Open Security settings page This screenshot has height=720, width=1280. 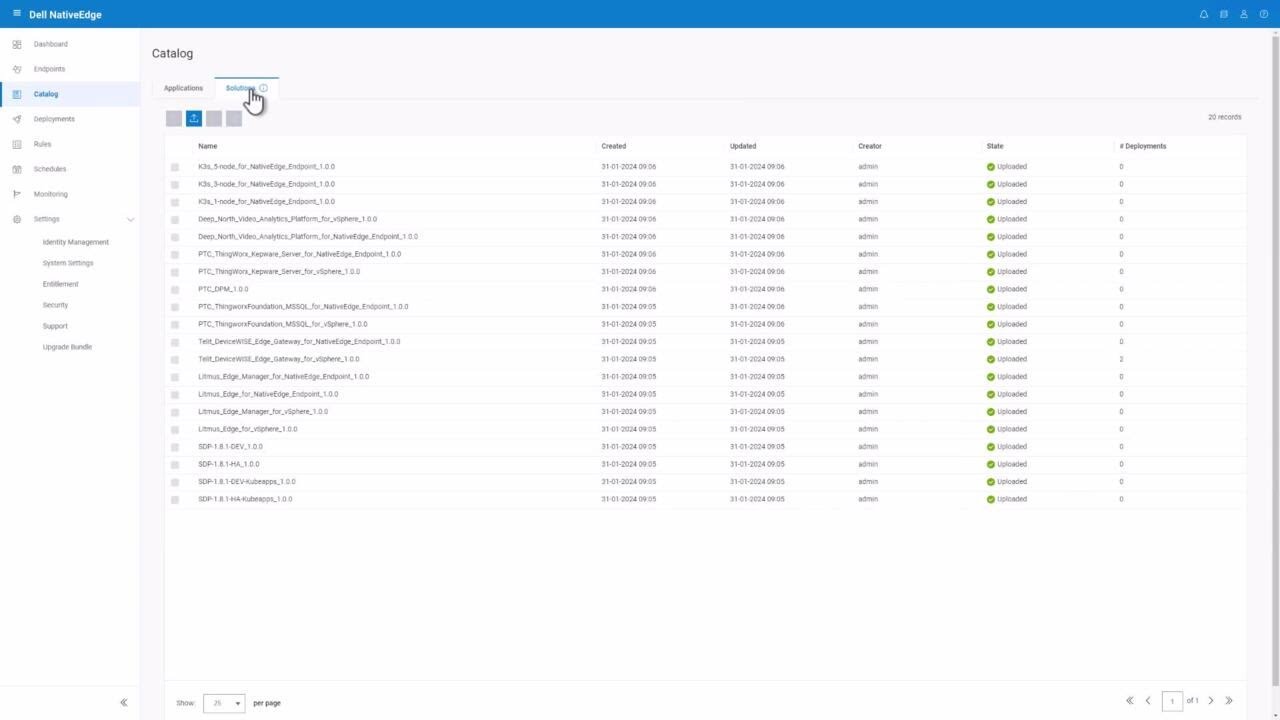click(x=56, y=305)
